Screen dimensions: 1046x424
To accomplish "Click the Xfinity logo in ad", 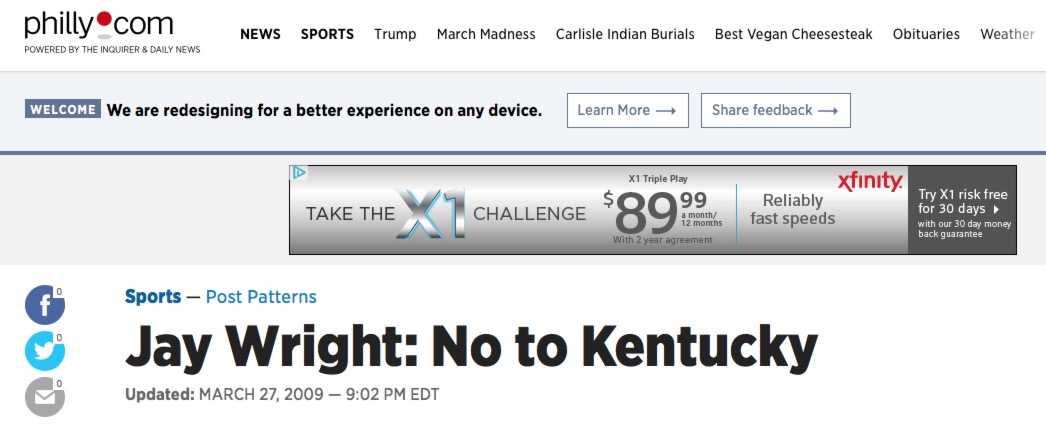I will tap(869, 182).
